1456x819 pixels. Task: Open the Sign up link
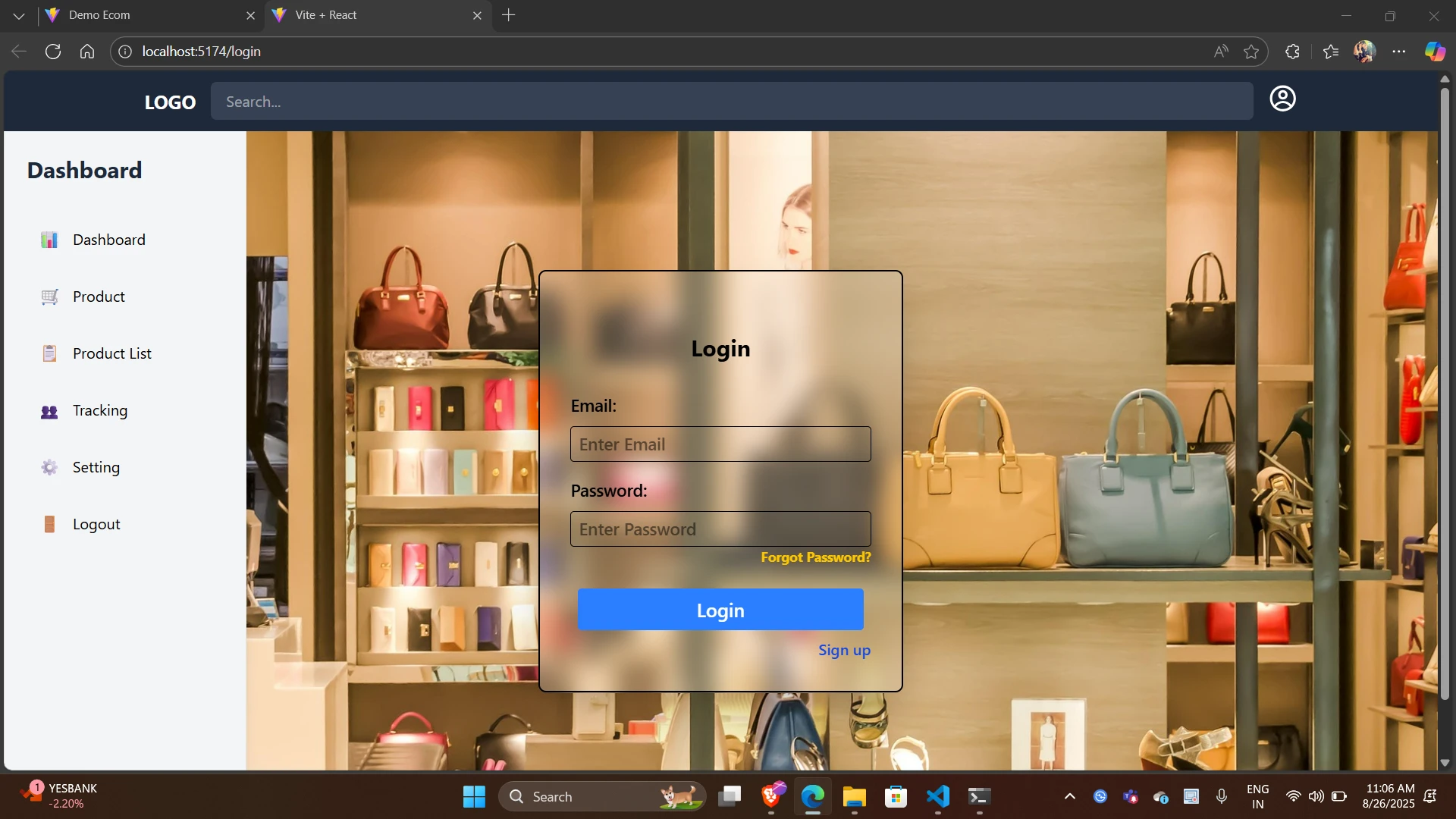point(844,651)
